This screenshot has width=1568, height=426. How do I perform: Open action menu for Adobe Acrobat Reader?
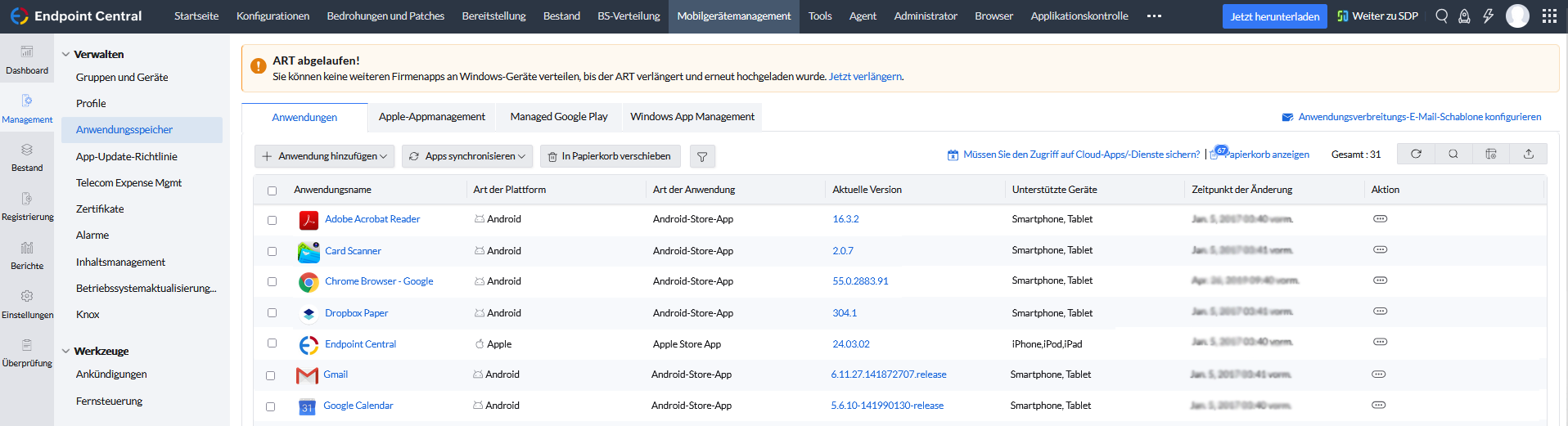coord(1380,219)
